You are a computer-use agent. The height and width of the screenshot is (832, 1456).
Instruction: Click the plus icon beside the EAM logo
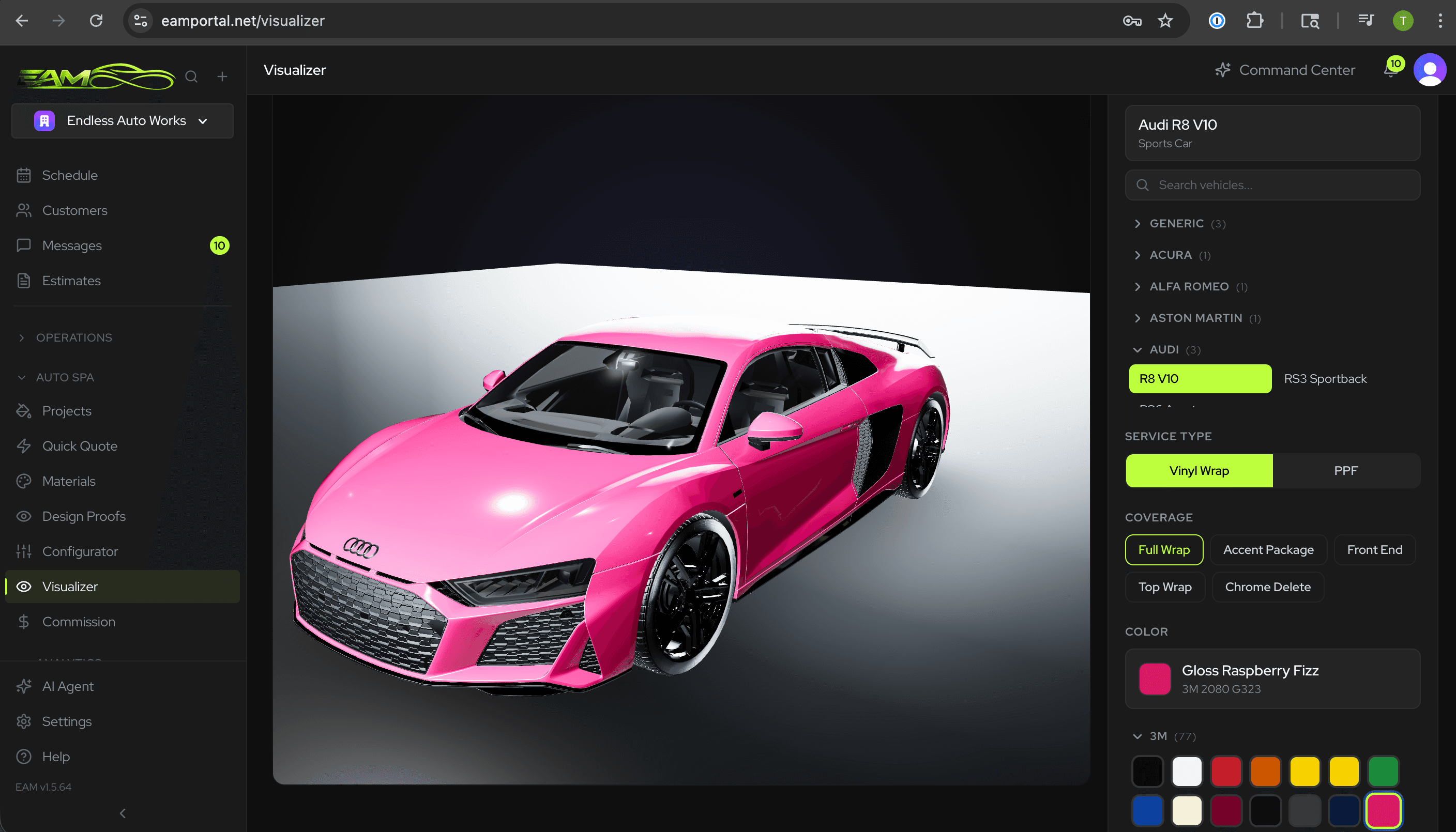222,76
